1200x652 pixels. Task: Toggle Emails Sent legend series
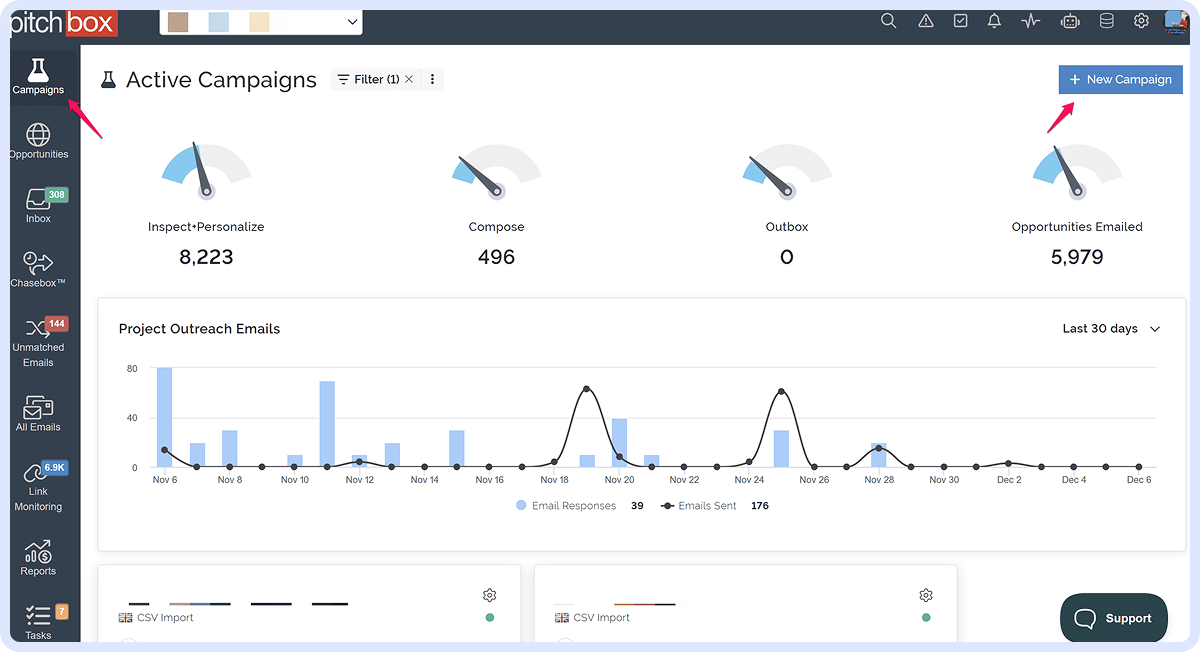coord(698,506)
